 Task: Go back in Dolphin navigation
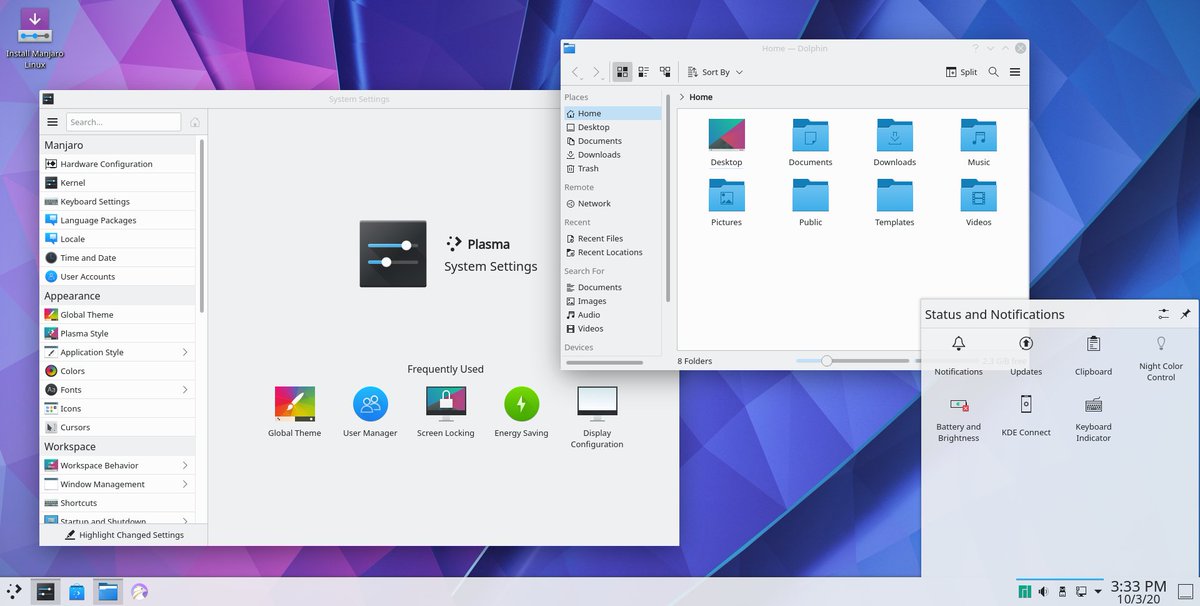tap(575, 72)
